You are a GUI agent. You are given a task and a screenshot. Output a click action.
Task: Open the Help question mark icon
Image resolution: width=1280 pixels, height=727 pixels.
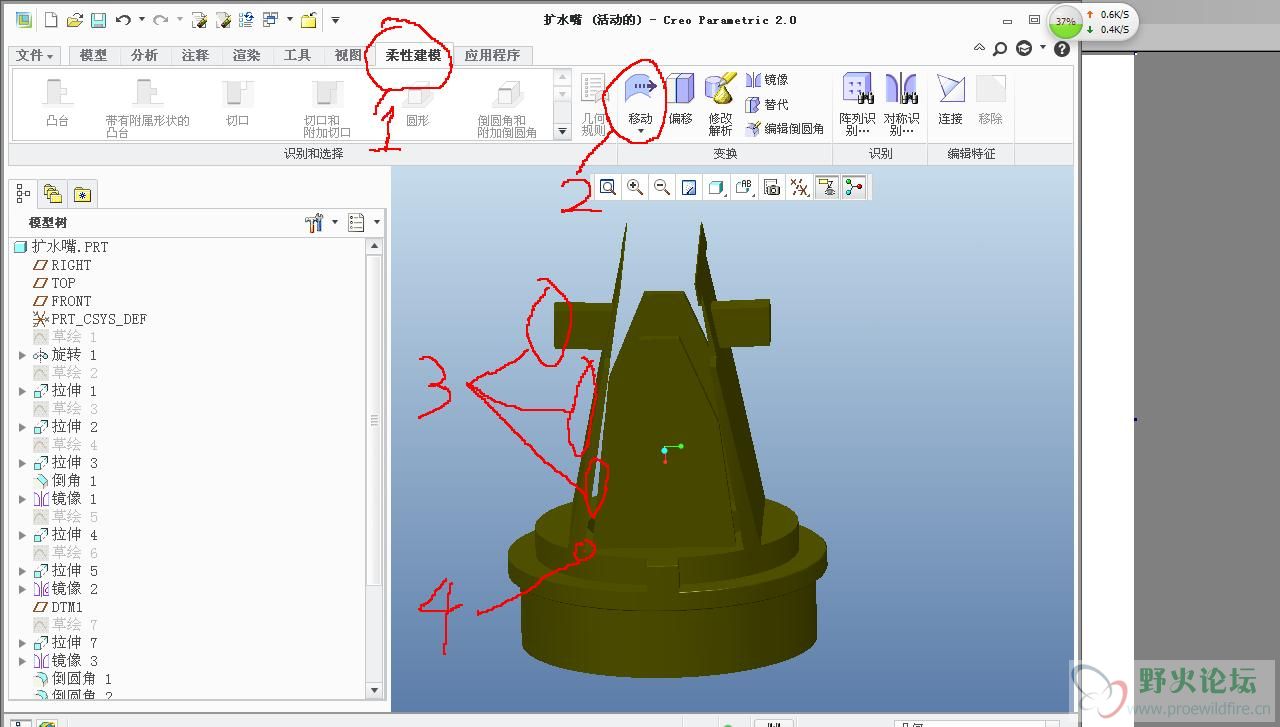[x=1062, y=48]
